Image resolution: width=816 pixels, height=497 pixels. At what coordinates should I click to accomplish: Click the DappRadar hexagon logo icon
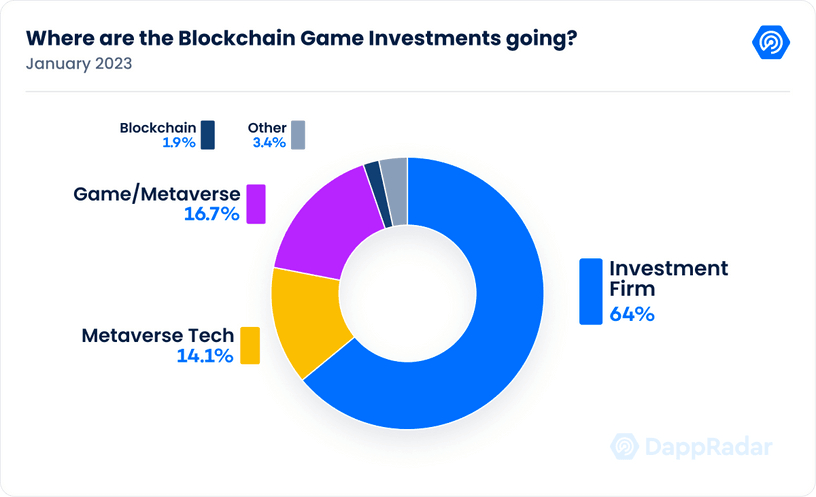pyautogui.click(x=771, y=42)
